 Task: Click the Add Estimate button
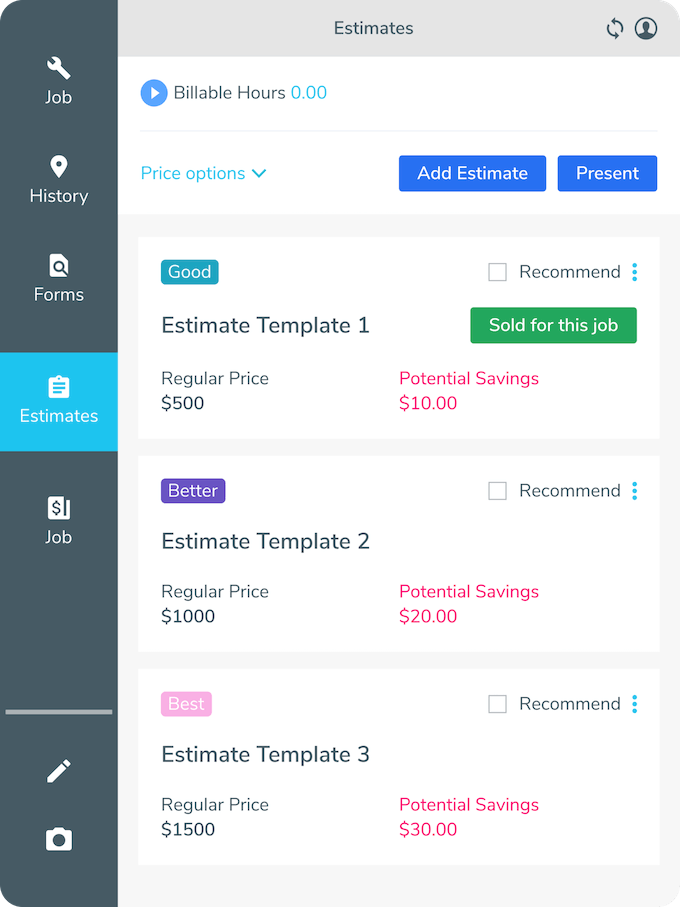pos(472,173)
